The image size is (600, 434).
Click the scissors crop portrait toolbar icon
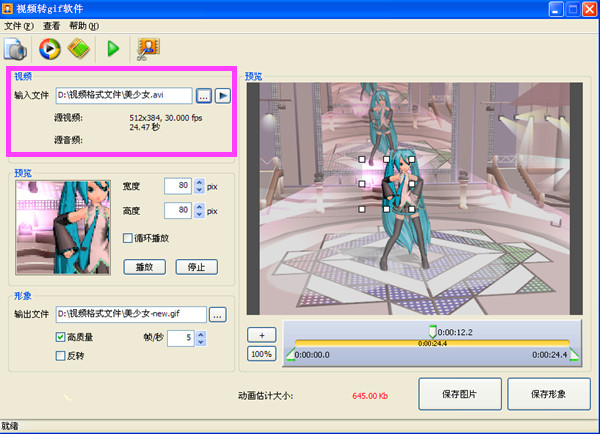(148, 49)
